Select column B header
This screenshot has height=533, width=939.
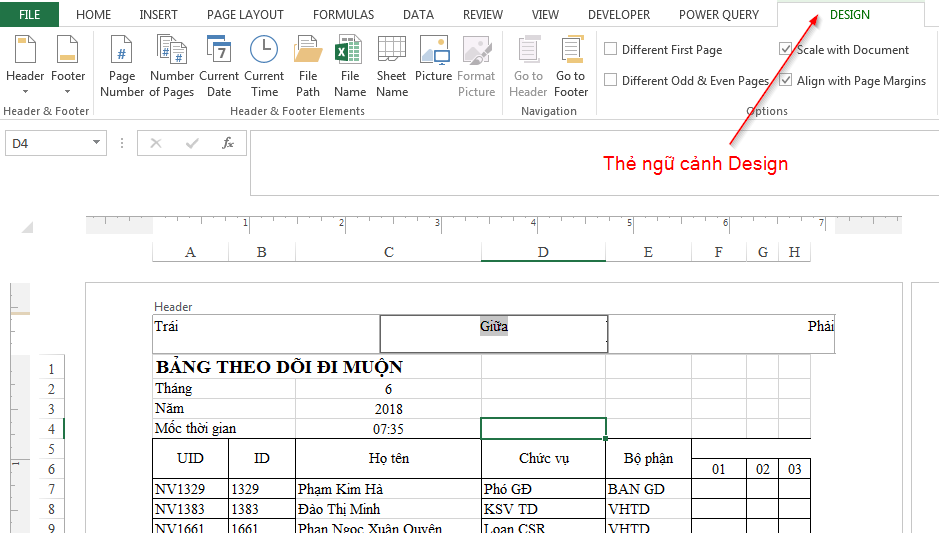coord(262,252)
